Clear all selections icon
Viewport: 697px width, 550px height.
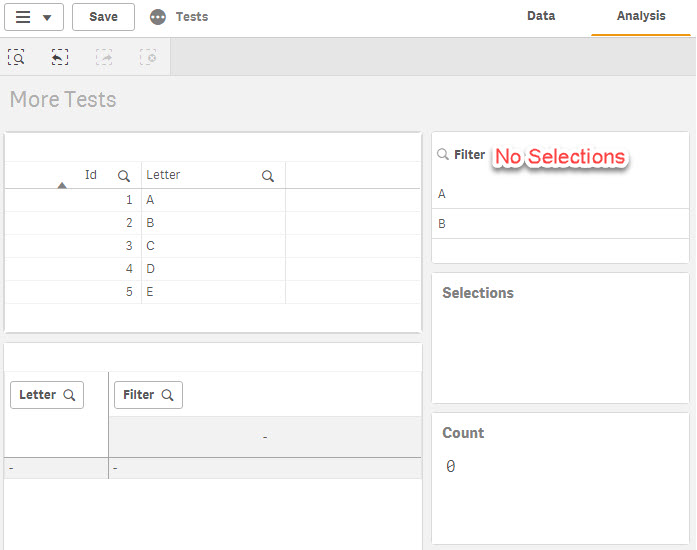[x=148, y=57]
